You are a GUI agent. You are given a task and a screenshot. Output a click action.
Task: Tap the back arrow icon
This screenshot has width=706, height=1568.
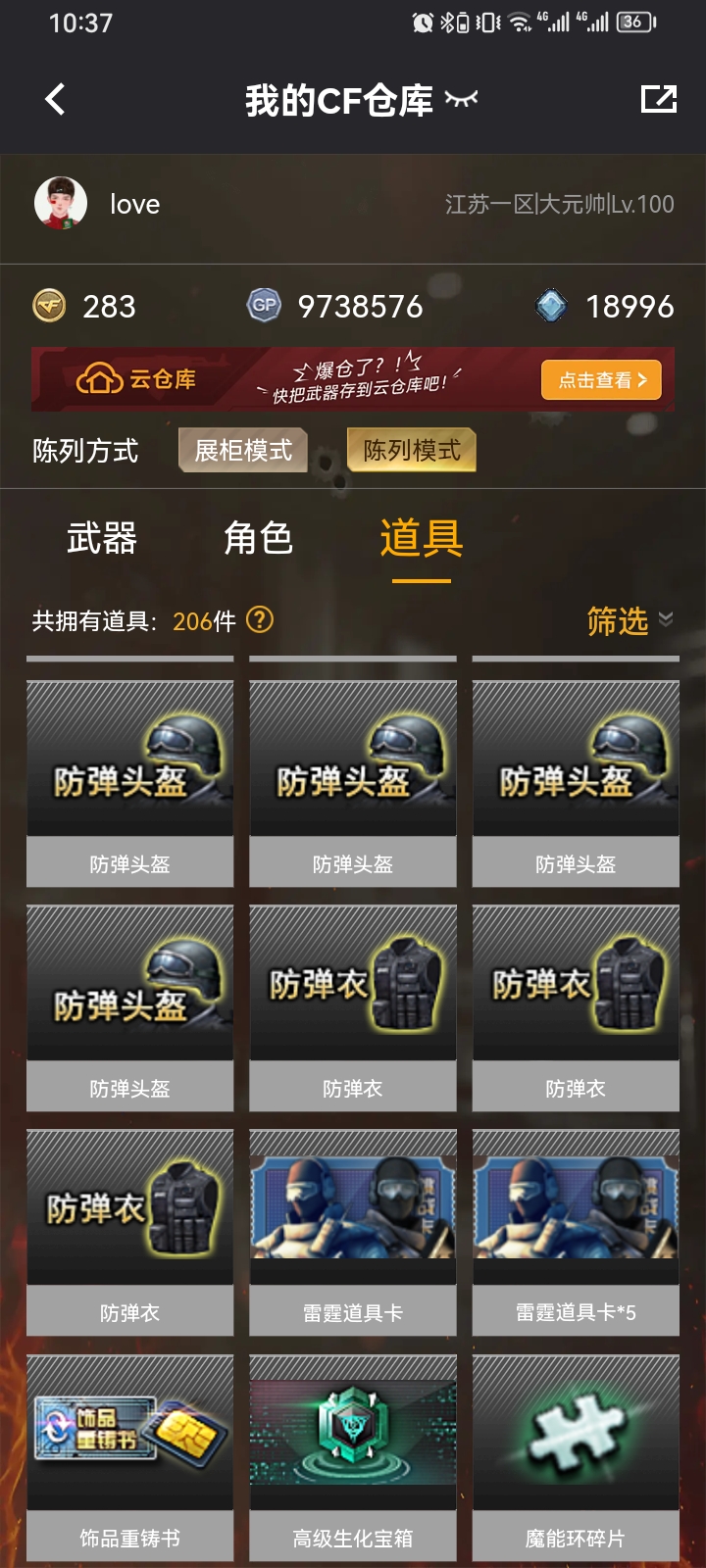click(x=56, y=99)
